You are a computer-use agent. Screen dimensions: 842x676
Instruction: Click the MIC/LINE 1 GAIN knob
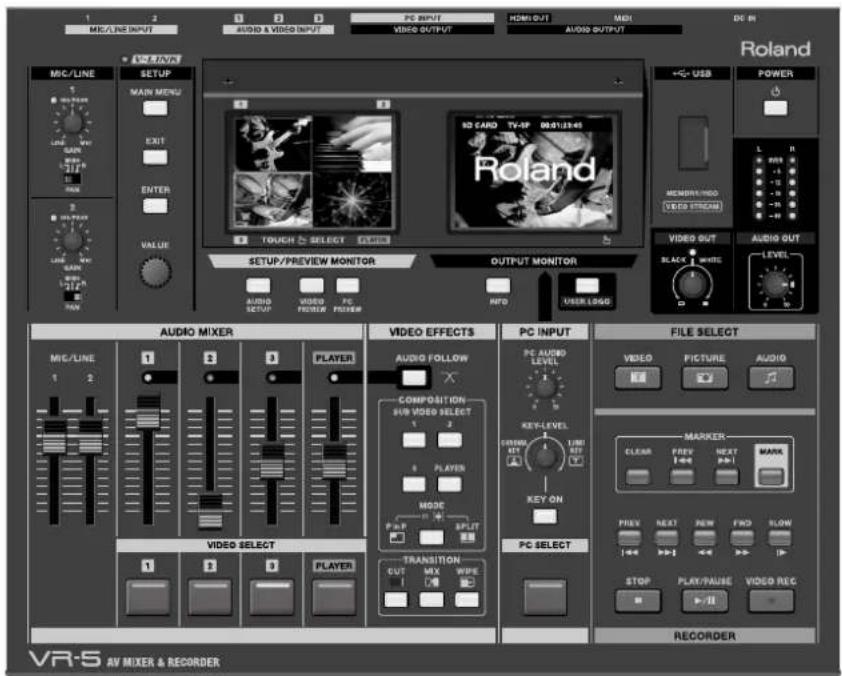[x=72, y=122]
